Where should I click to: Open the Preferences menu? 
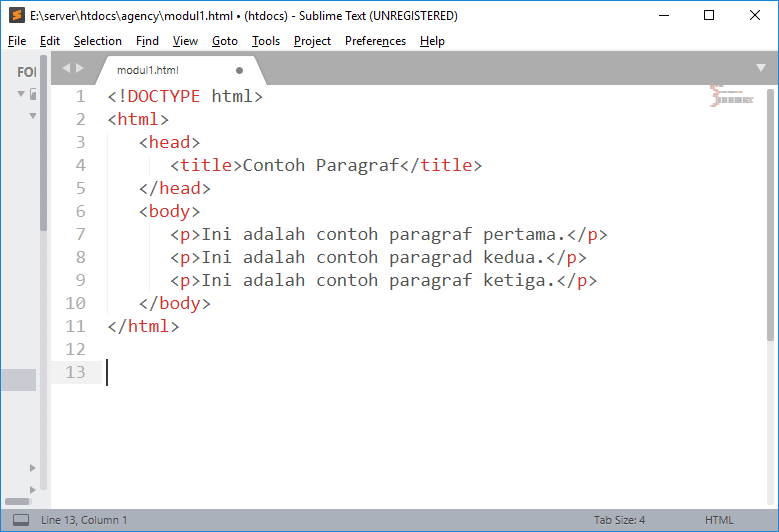point(375,41)
